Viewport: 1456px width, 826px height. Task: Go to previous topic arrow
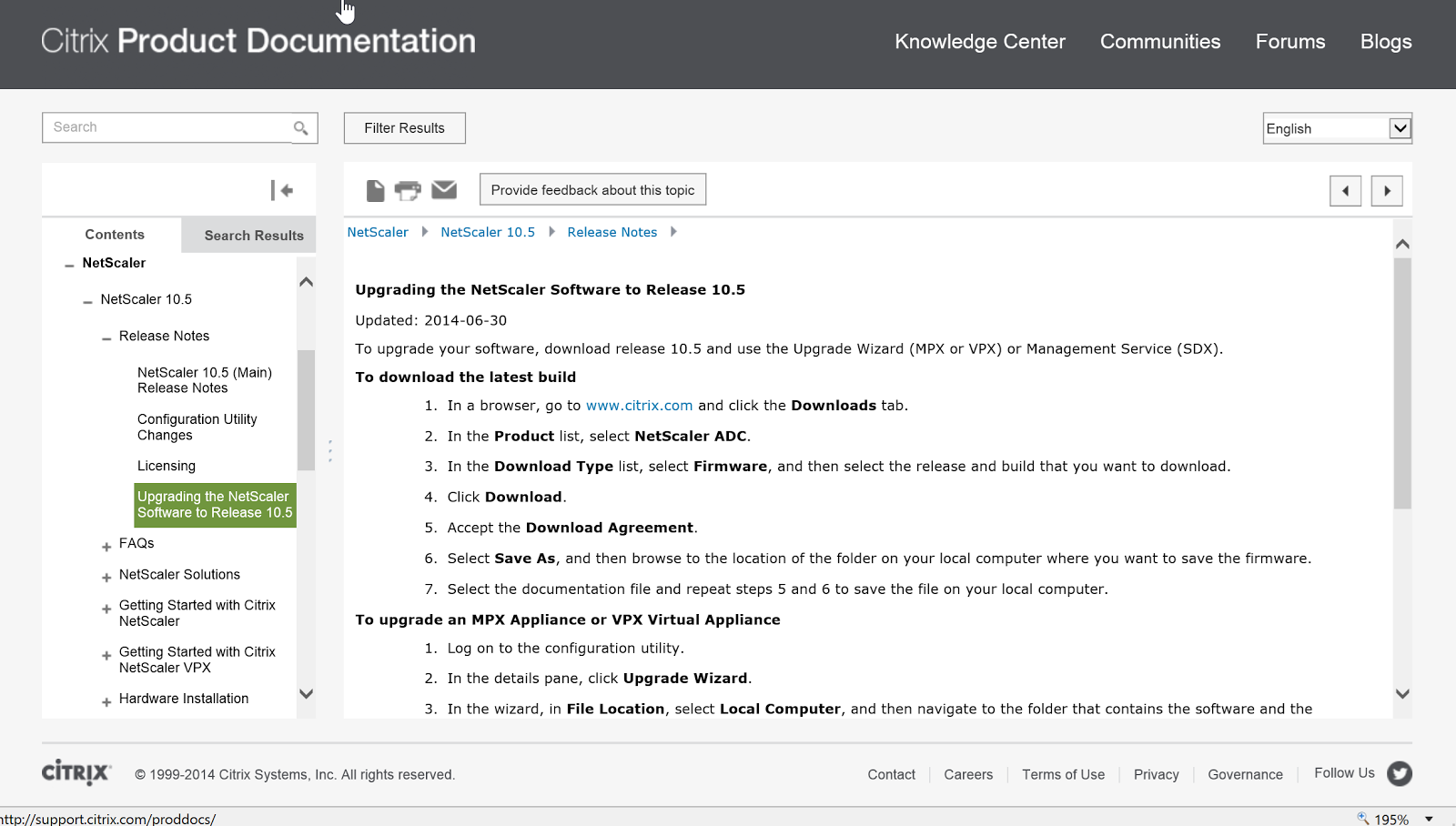click(1345, 191)
